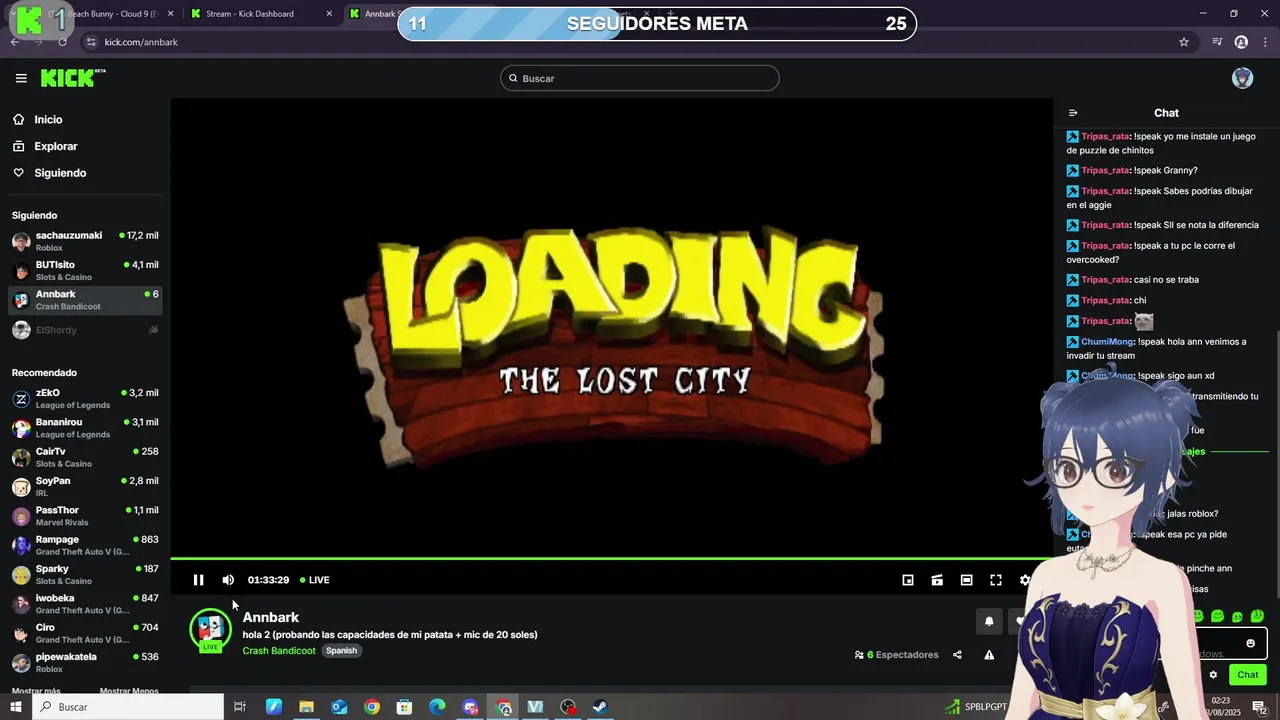
Task: Open Ciro recommended channel
Action: (x=85, y=633)
